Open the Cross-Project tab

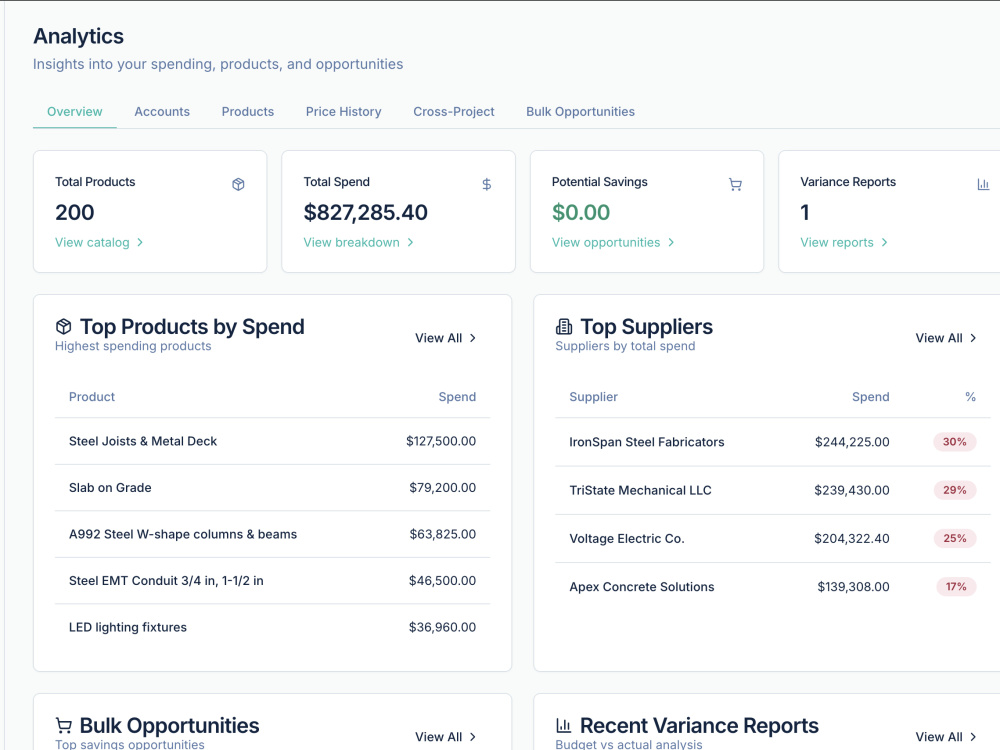tap(453, 112)
